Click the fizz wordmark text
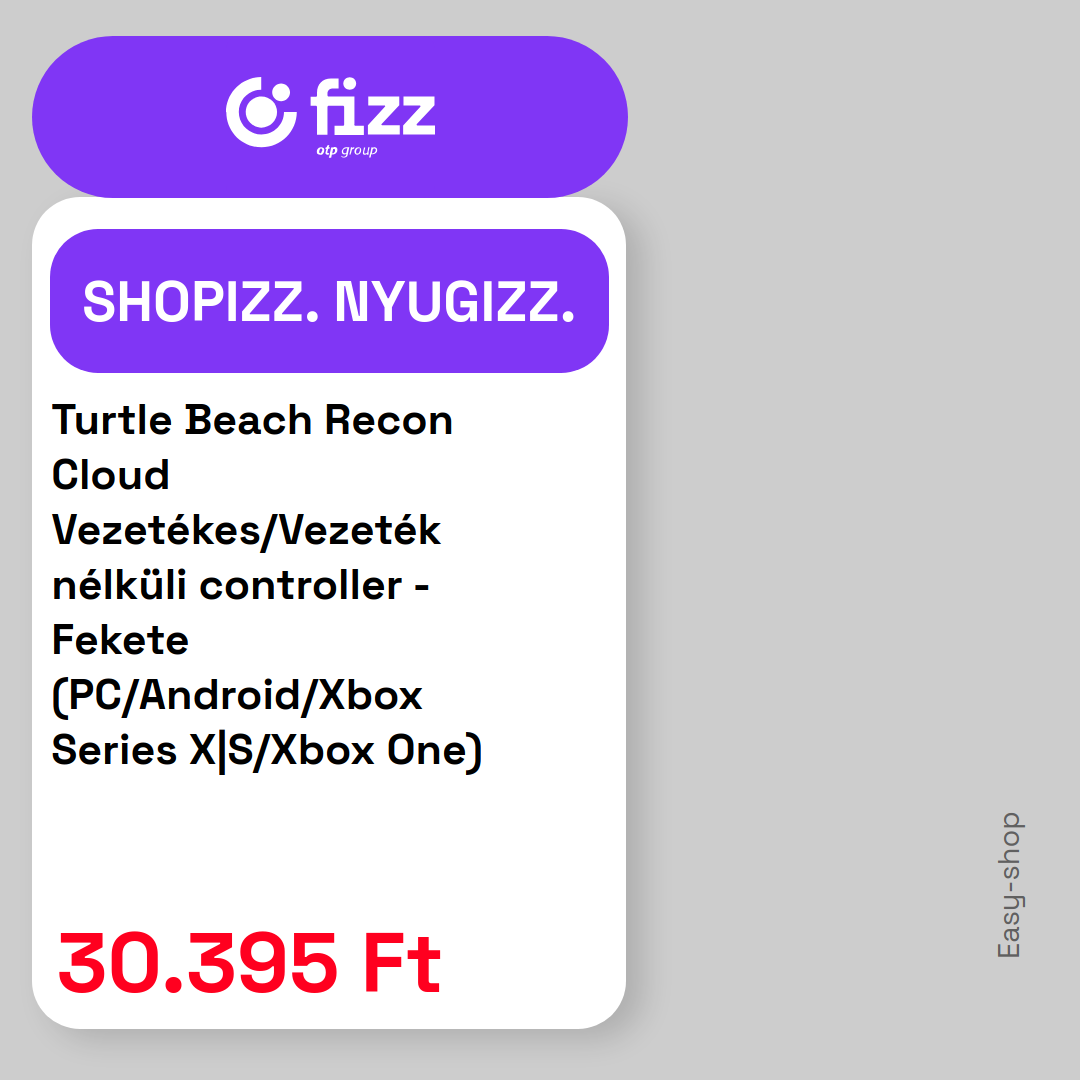The image size is (1080, 1080). 373,107
